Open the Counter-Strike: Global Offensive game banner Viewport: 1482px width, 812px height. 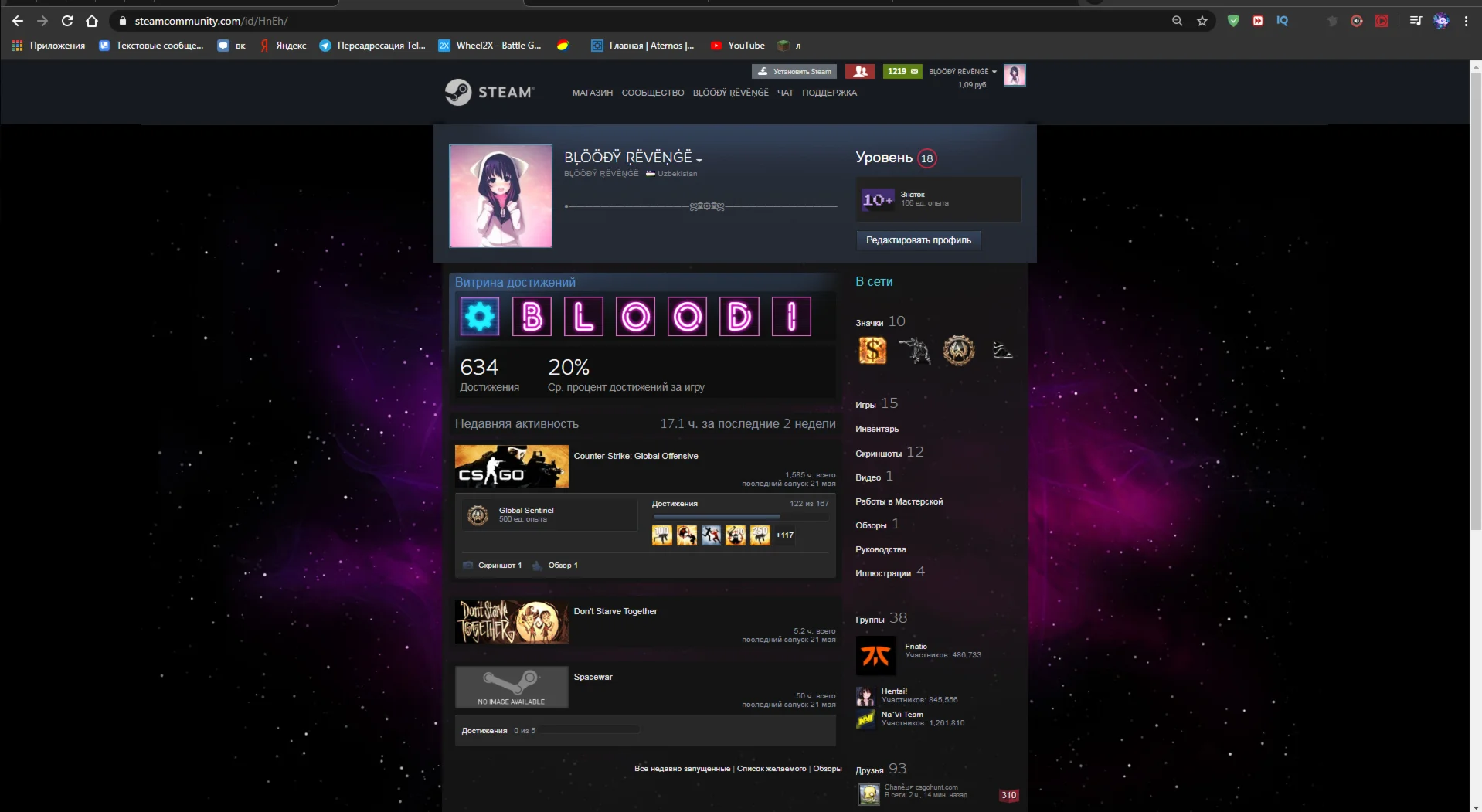click(512, 467)
